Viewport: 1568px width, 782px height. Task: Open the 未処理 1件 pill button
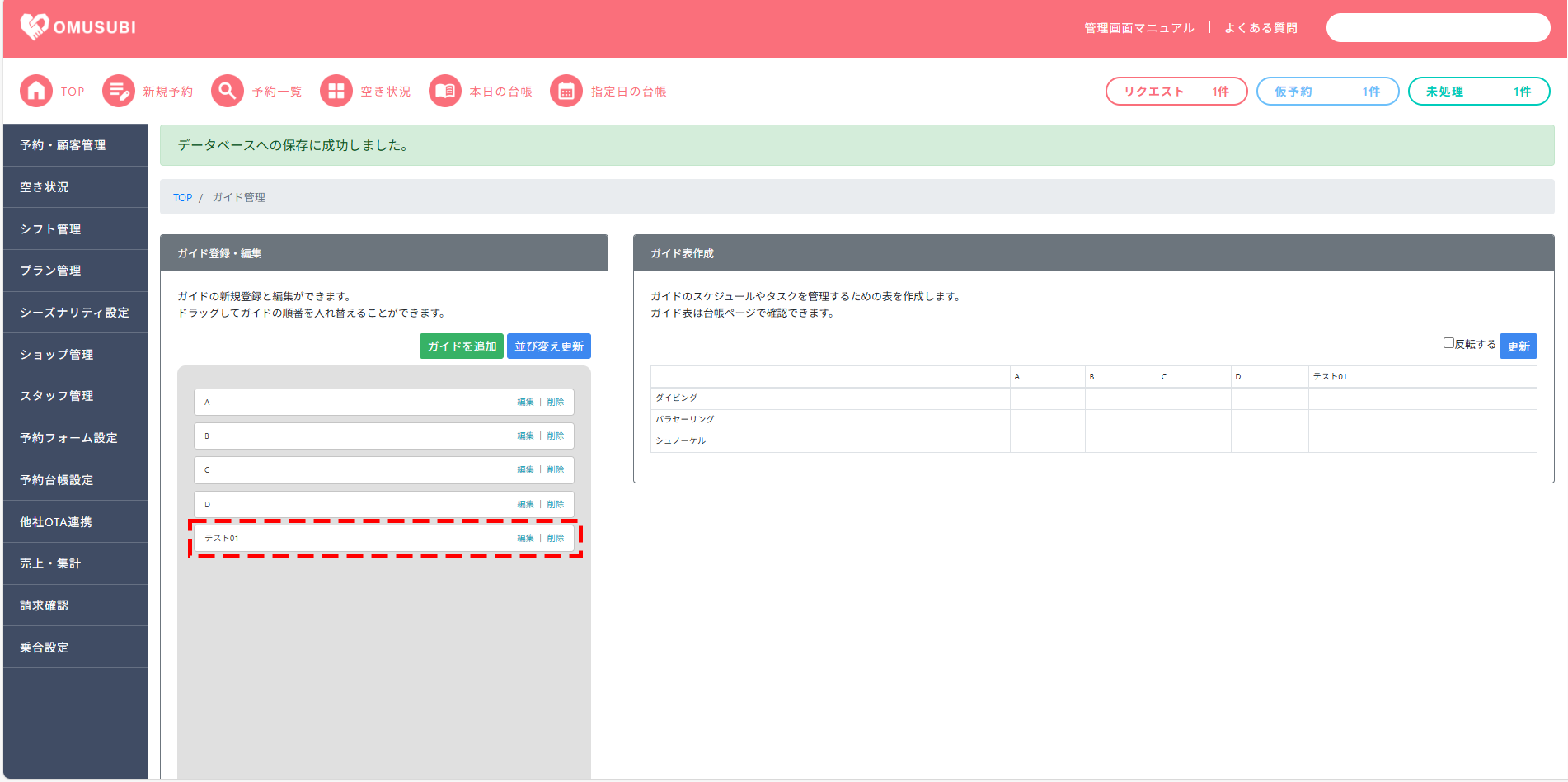click(1478, 92)
